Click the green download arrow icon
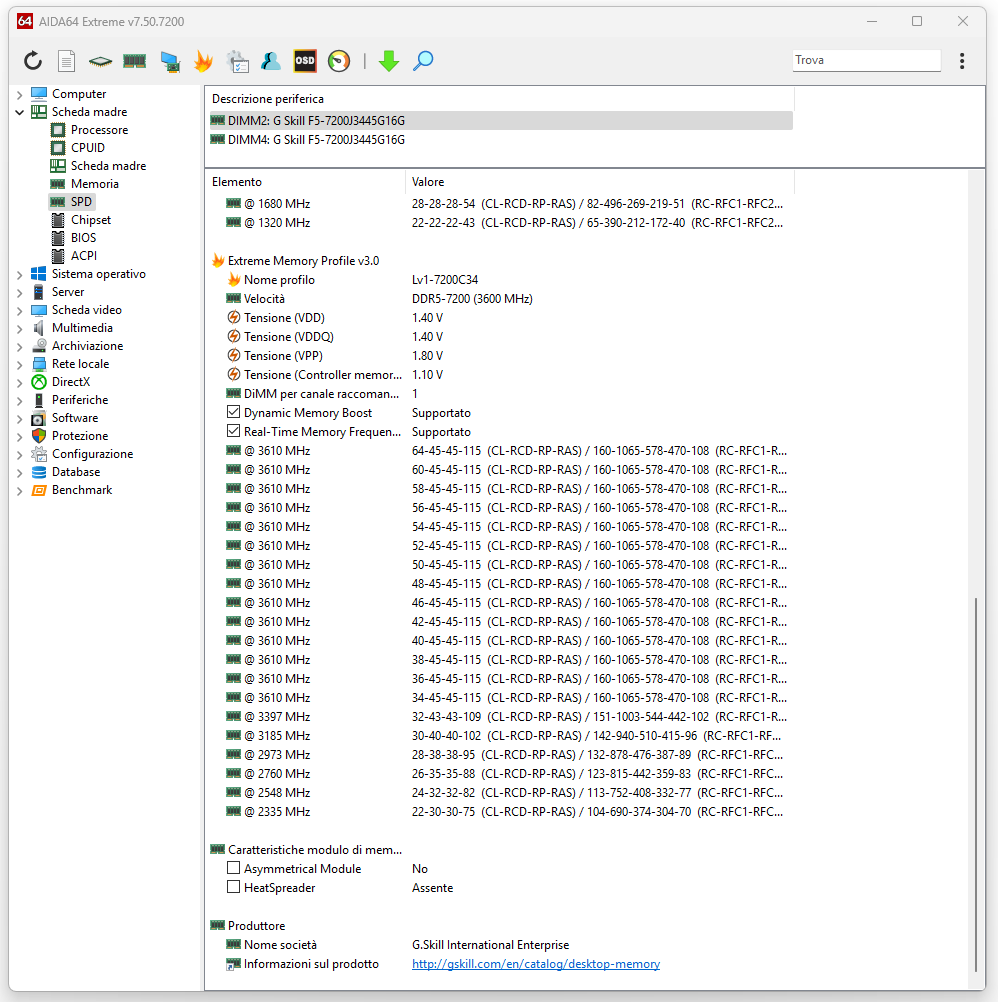This screenshot has width=998, height=1002. pyautogui.click(x=388, y=61)
